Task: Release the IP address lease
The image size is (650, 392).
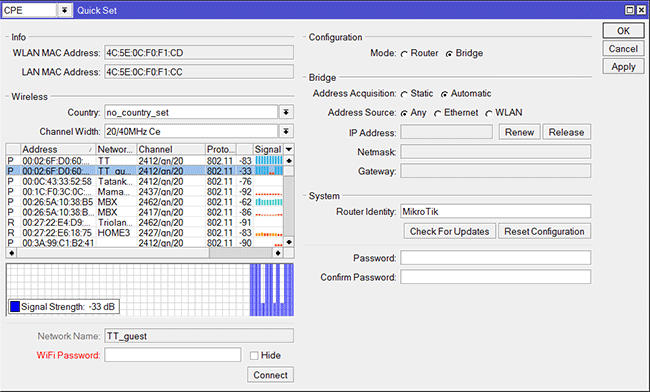Action: [566, 132]
